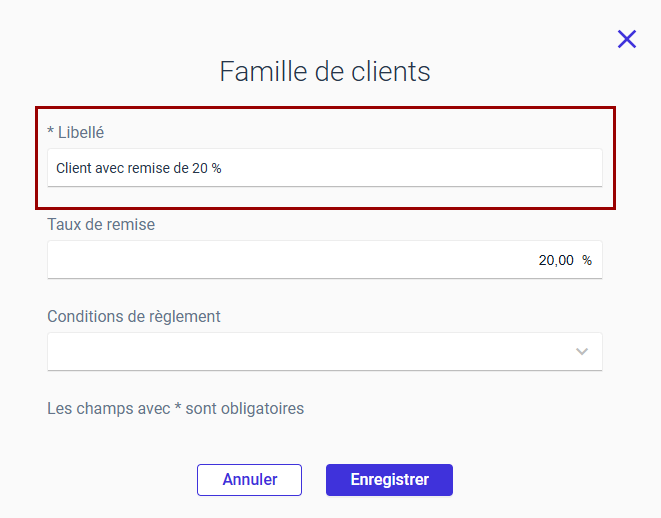Close the Famille de clients dialog

click(627, 39)
